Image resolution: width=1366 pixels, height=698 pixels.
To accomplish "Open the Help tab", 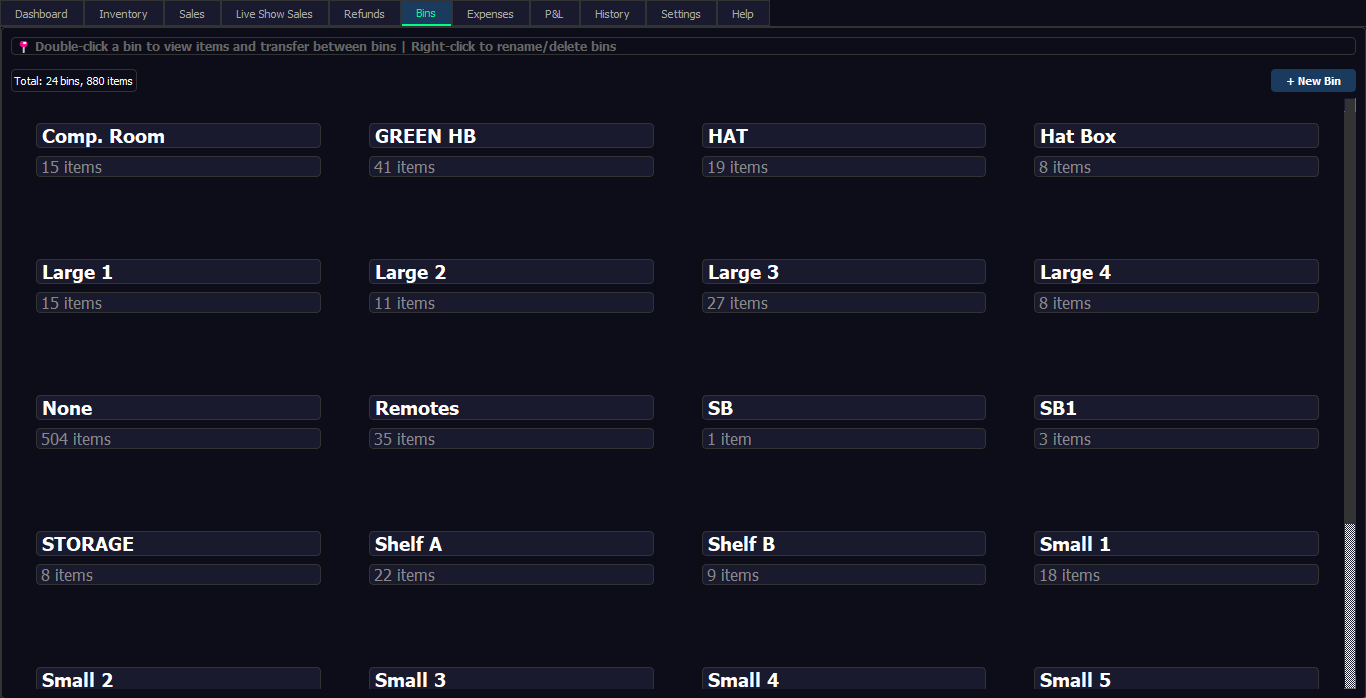I will [743, 14].
